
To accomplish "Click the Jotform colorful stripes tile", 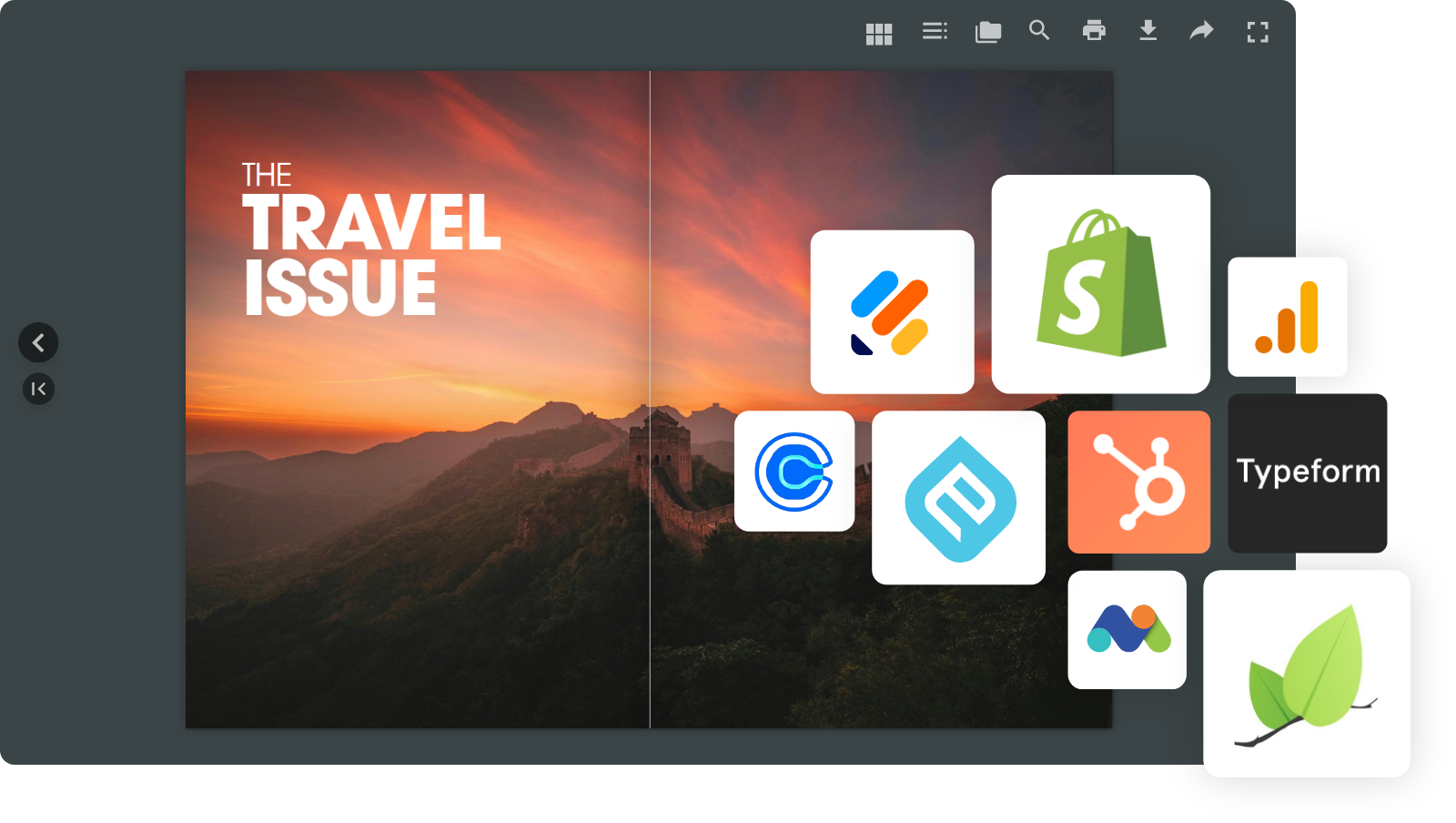I will click(892, 312).
